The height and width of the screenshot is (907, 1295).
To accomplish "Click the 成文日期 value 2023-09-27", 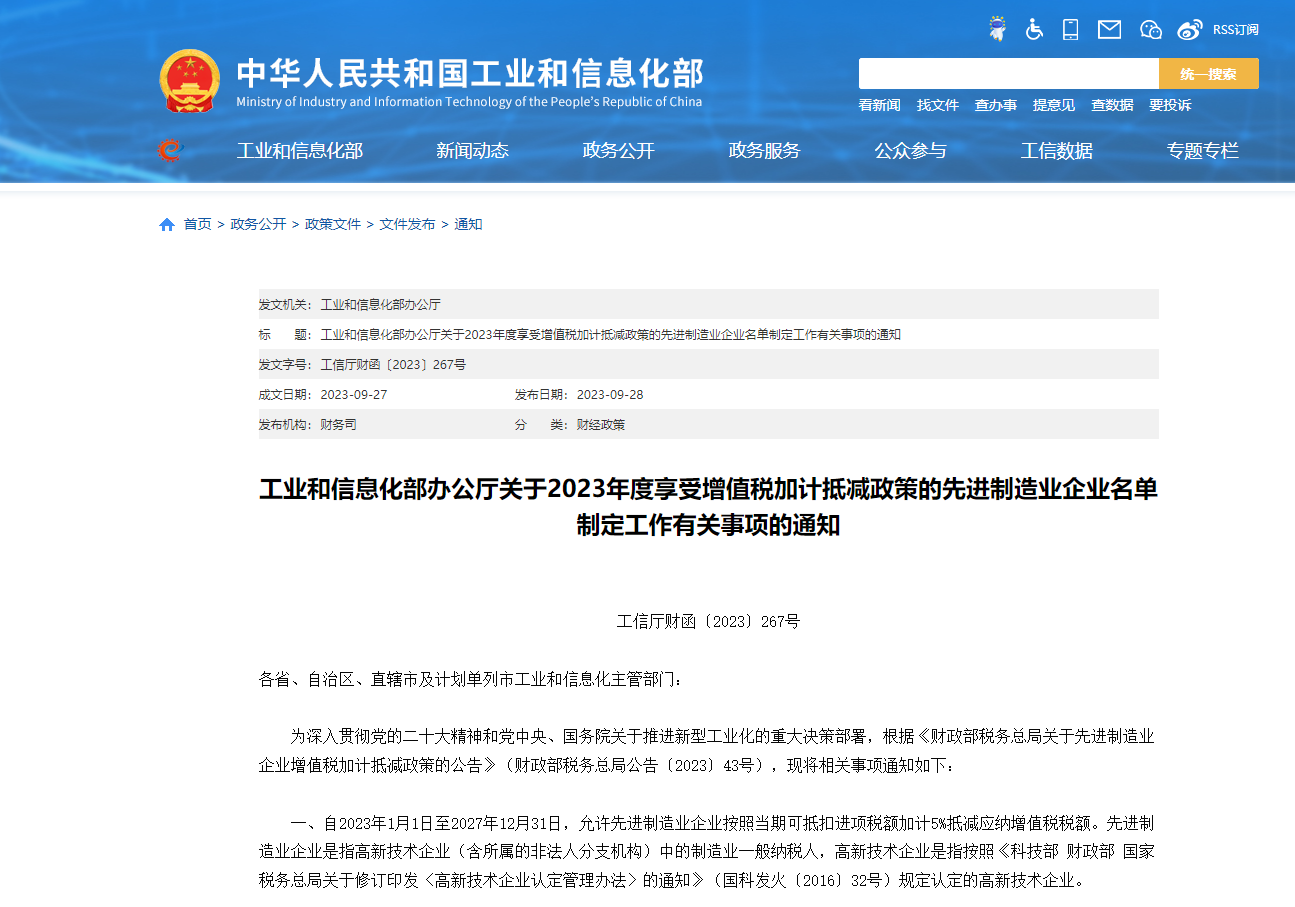I will click(x=353, y=394).
